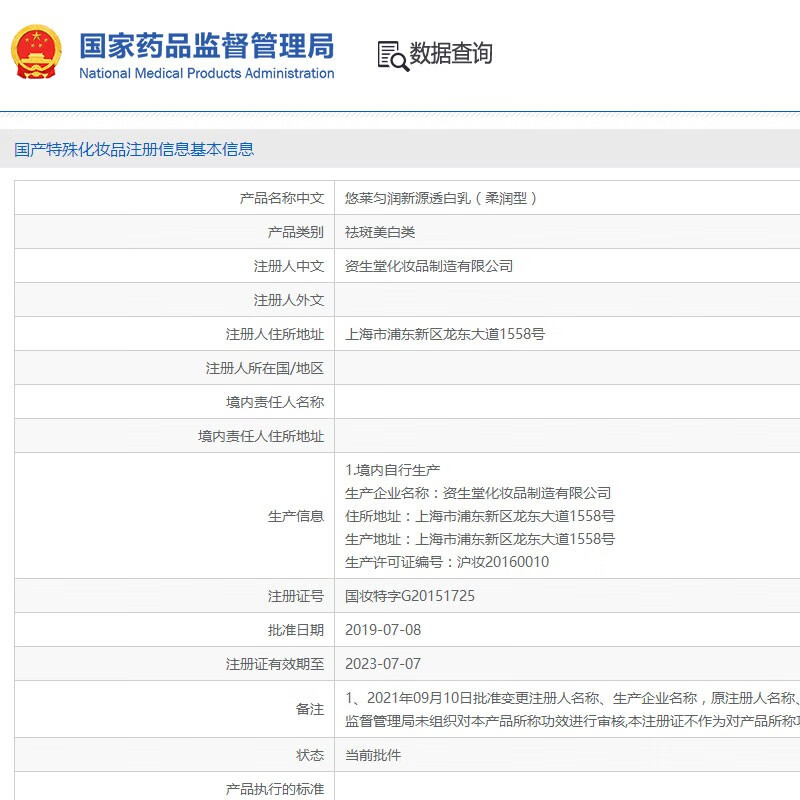Click the 产品类别 label
The width and height of the screenshot is (800, 800).
296,232
